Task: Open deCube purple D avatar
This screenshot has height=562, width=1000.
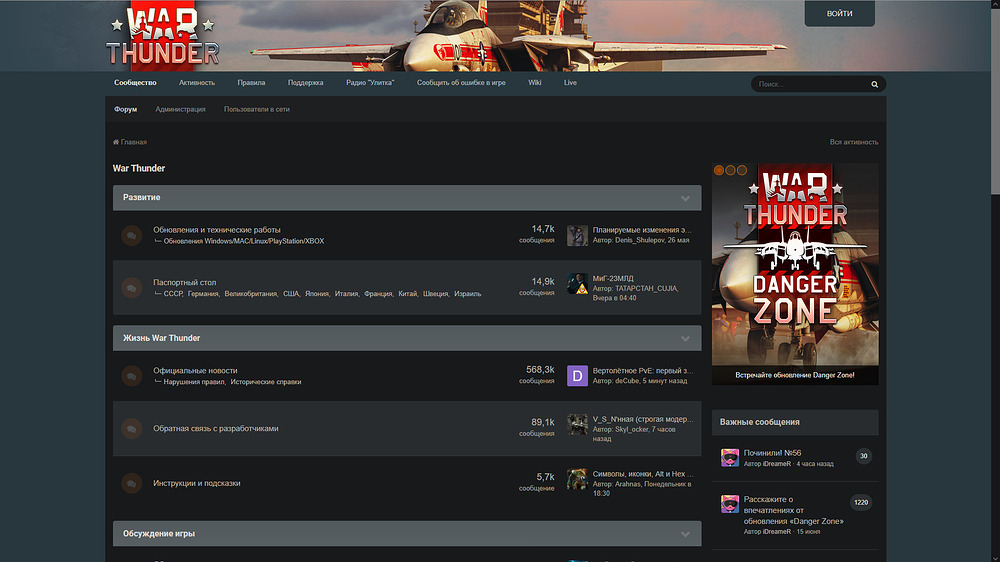Action: (577, 376)
